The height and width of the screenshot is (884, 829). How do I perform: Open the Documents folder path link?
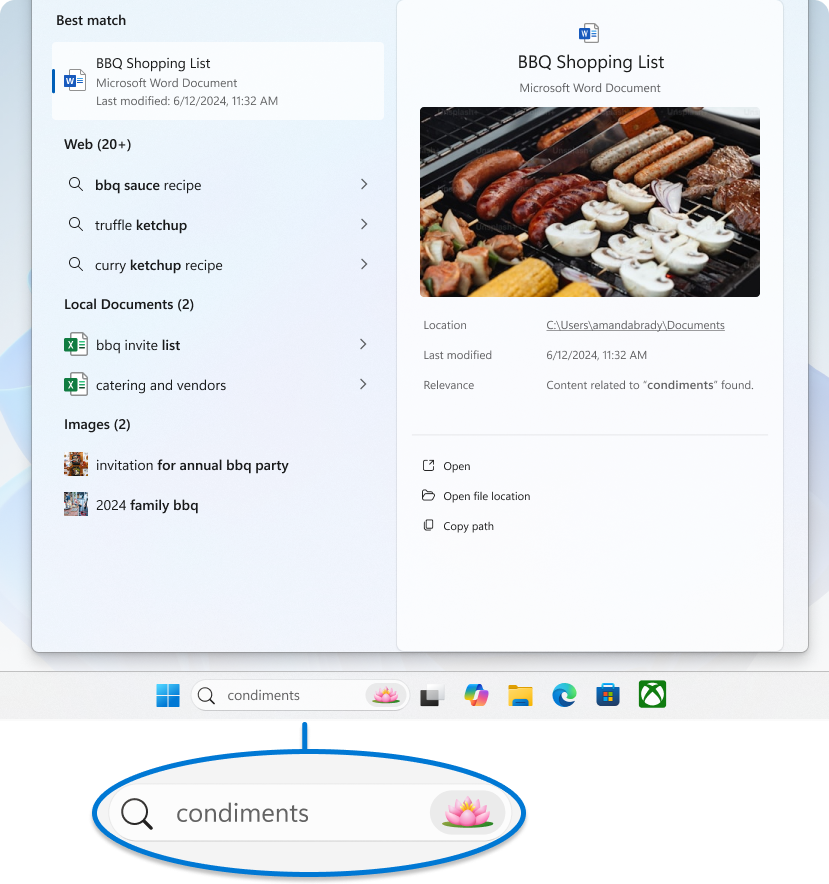click(x=635, y=325)
